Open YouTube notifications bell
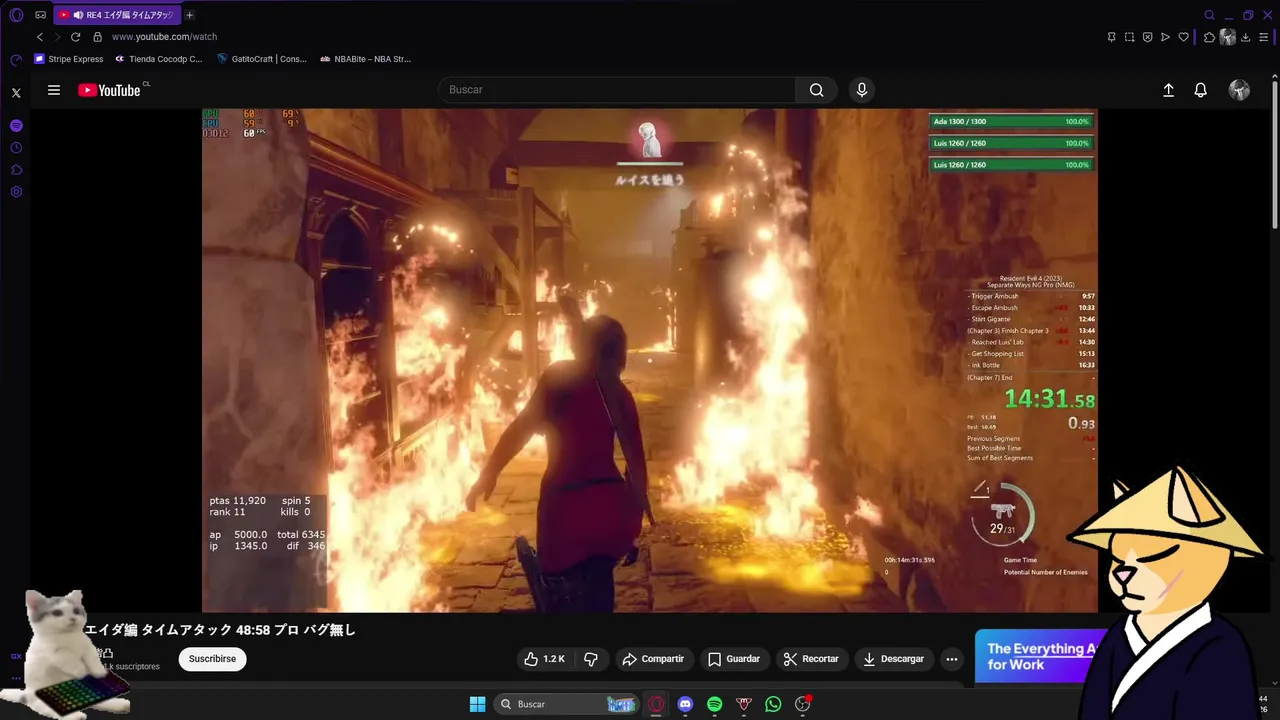Viewport: 1280px width, 720px height. [1201, 90]
